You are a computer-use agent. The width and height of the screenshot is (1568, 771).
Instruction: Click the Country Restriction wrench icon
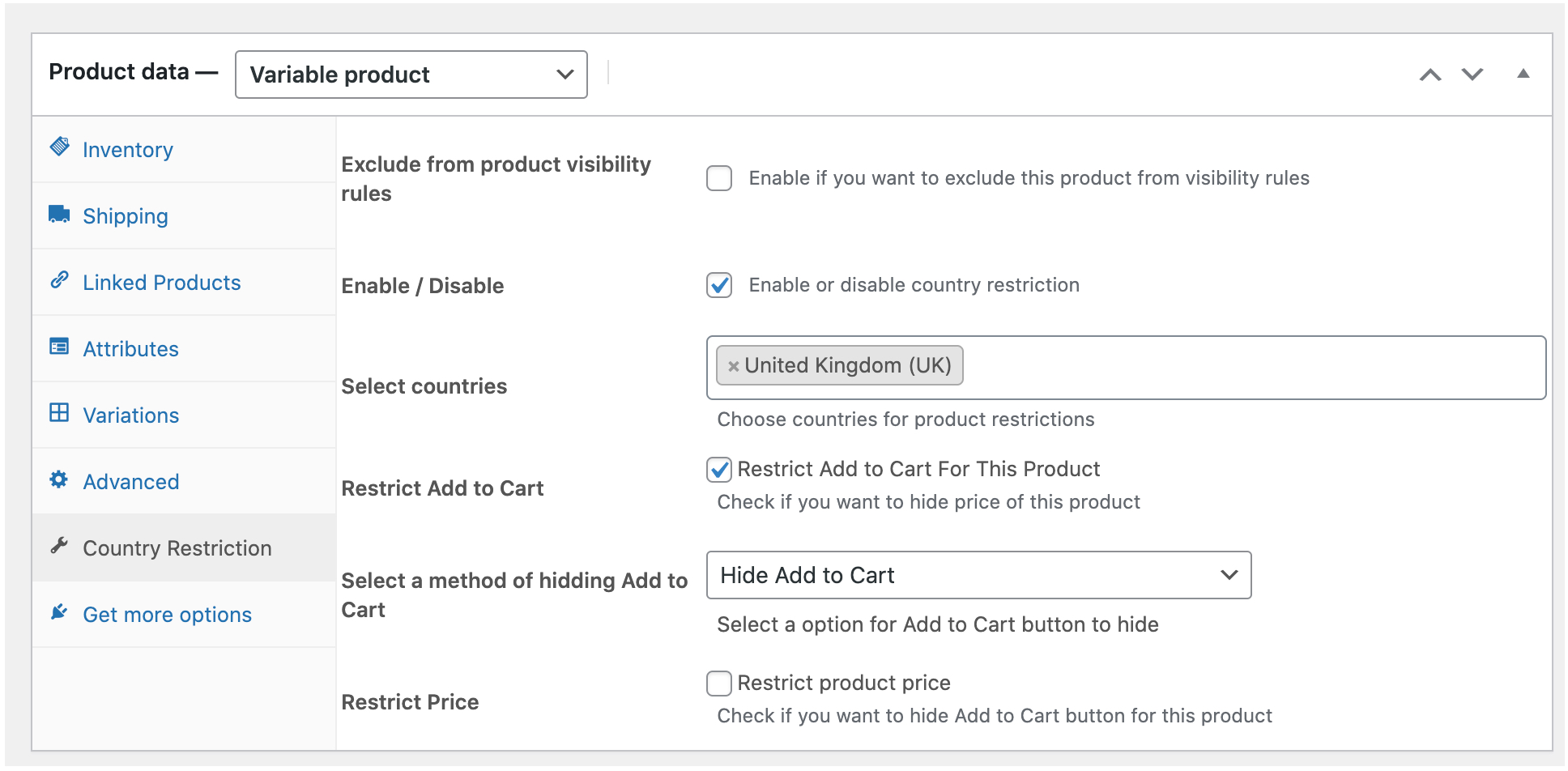pos(59,546)
